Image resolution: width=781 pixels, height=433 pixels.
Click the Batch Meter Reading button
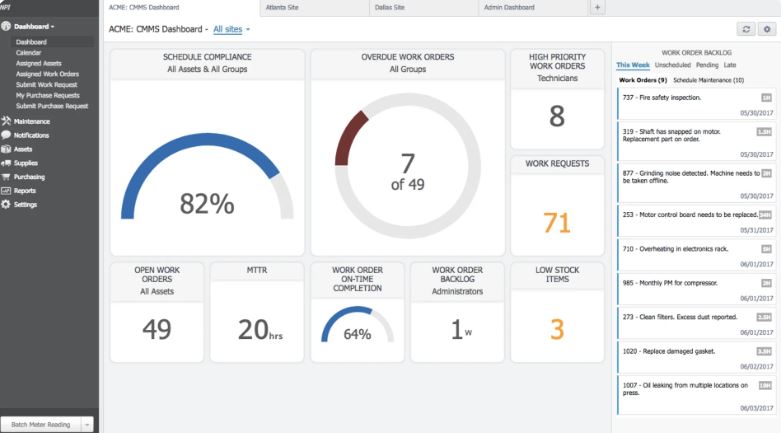(41, 425)
